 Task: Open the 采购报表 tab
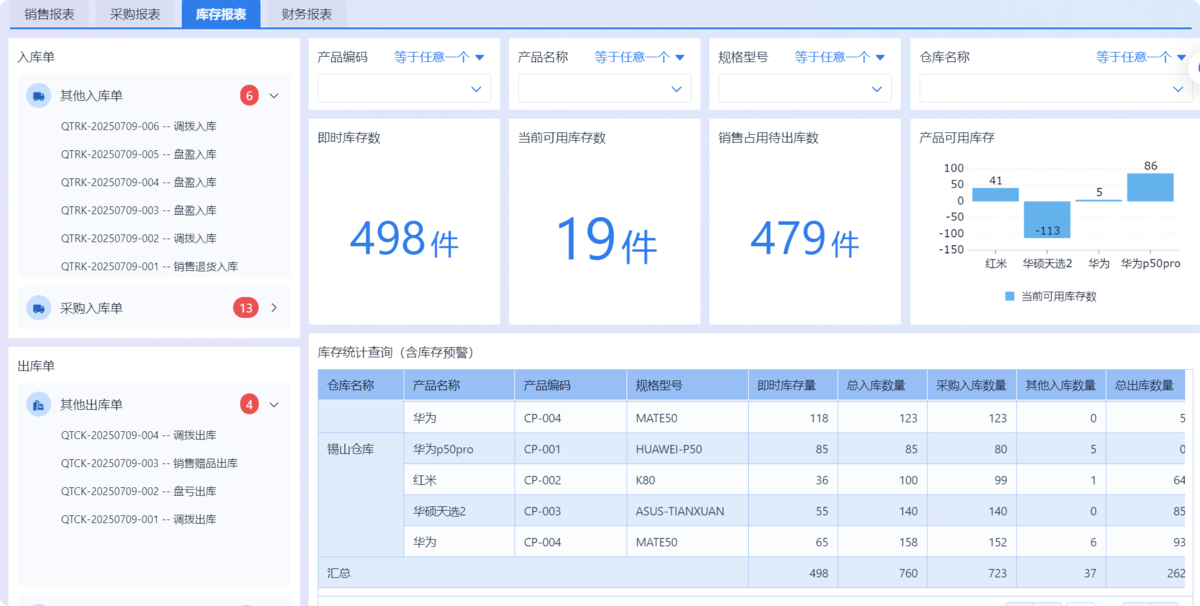tap(135, 14)
